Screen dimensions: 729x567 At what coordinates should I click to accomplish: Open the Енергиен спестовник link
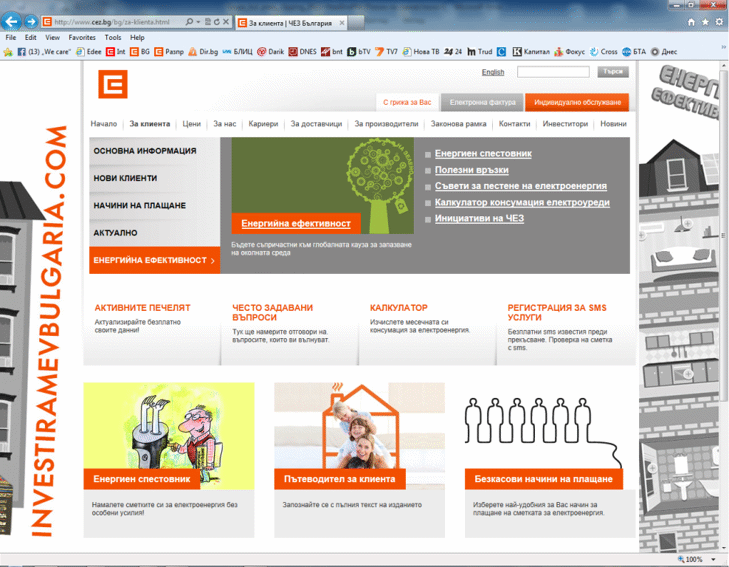click(483, 153)
